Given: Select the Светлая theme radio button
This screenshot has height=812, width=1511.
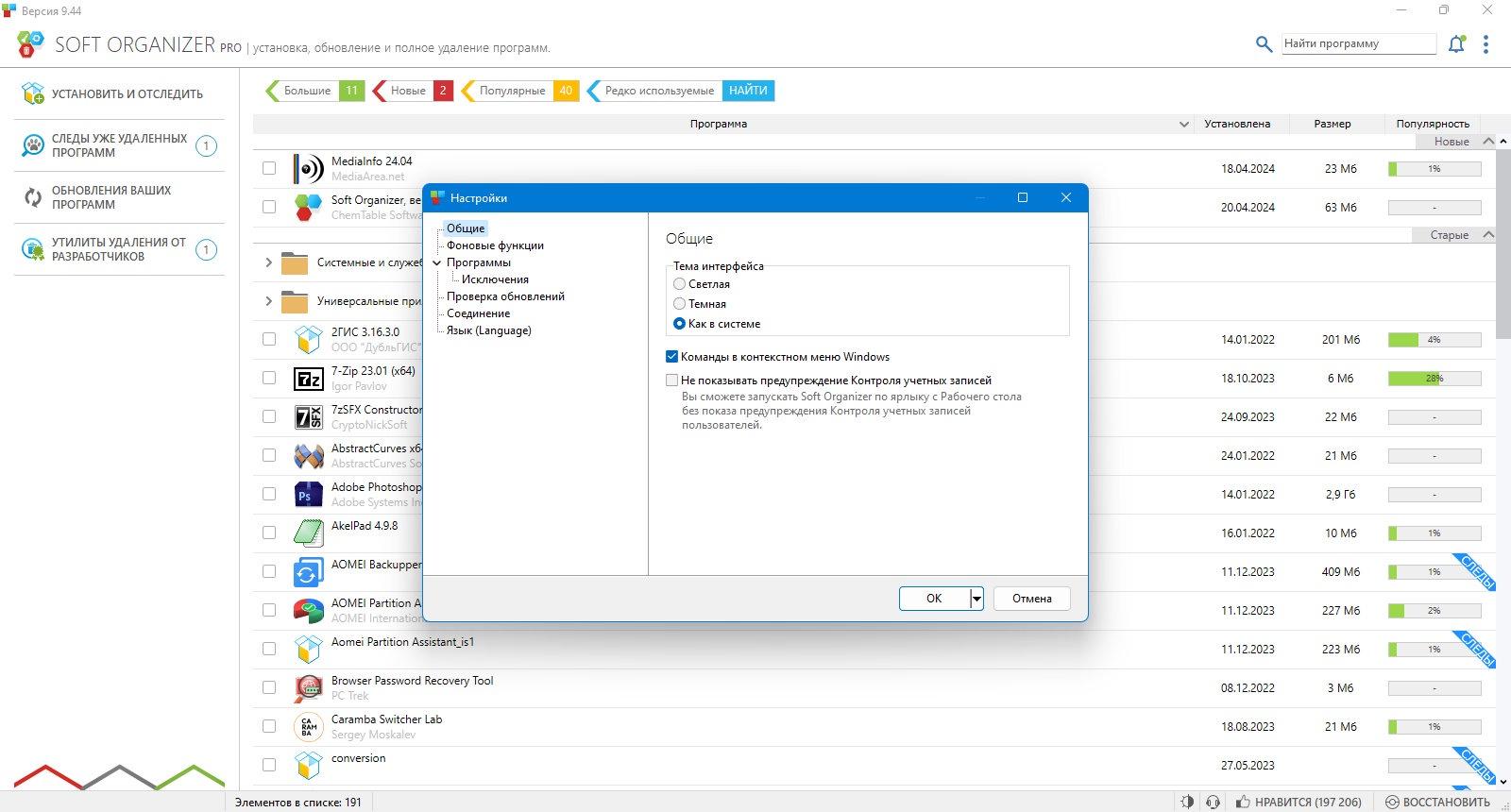Looking at the screenshot, I should [679, 283].
